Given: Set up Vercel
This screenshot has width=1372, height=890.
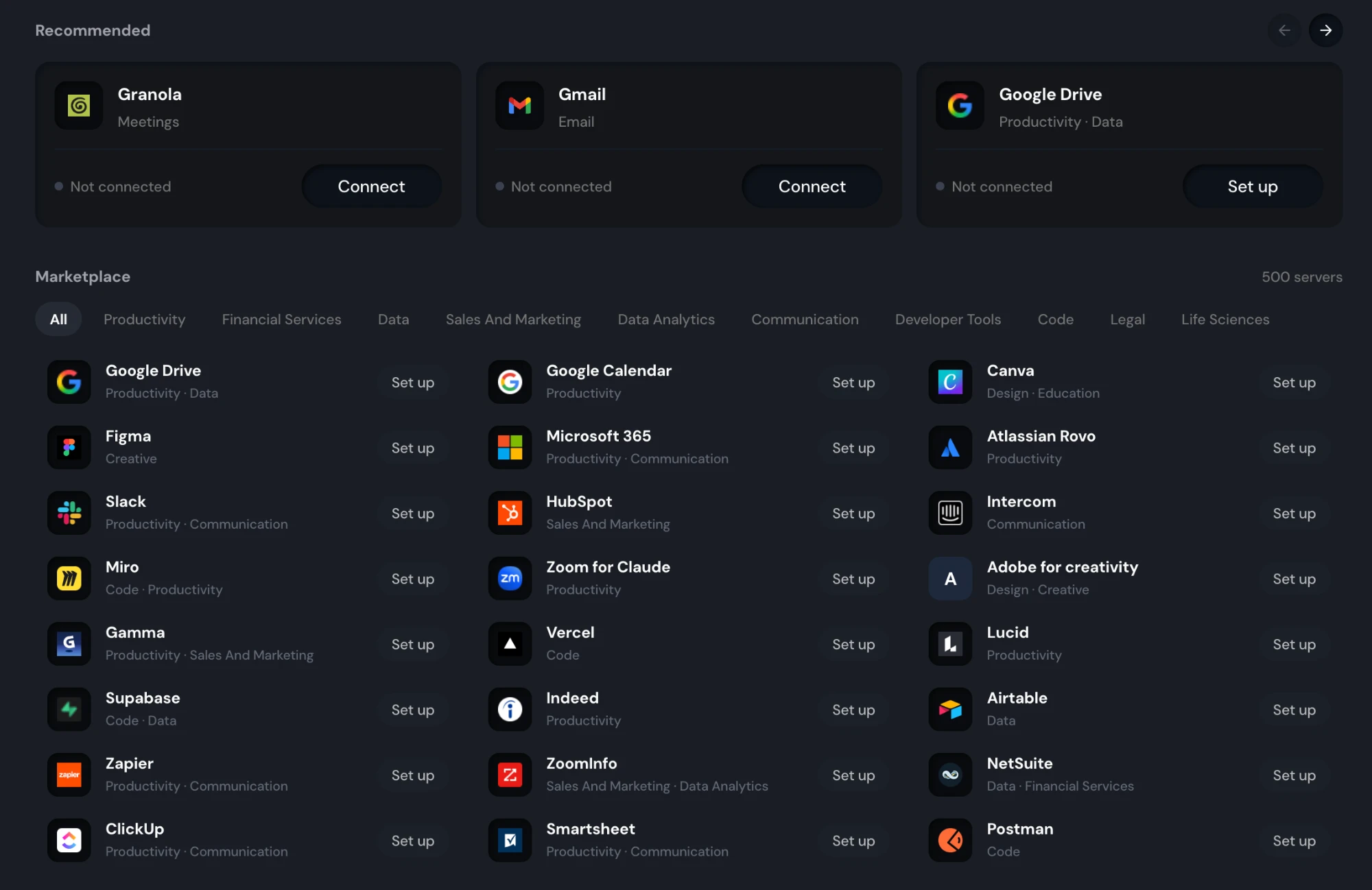Looking at the screenshot, I should 853,645.
